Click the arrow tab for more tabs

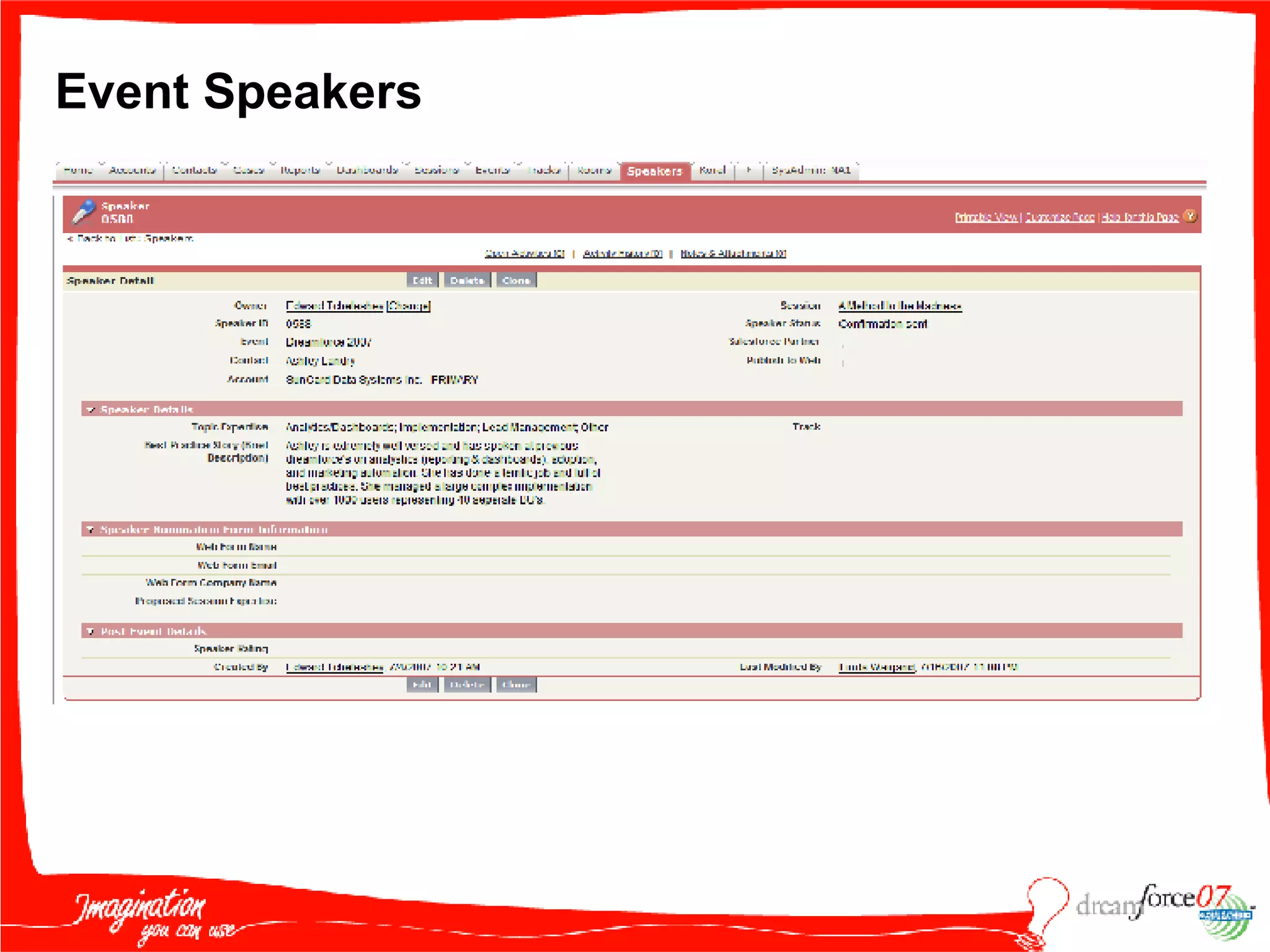(x=750, y=170)
